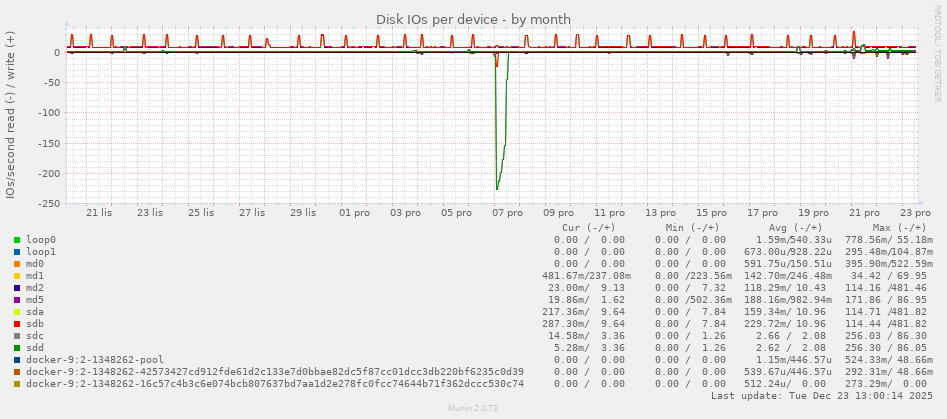Select the purple md5 legend swatch

click(x=17, y=300)
